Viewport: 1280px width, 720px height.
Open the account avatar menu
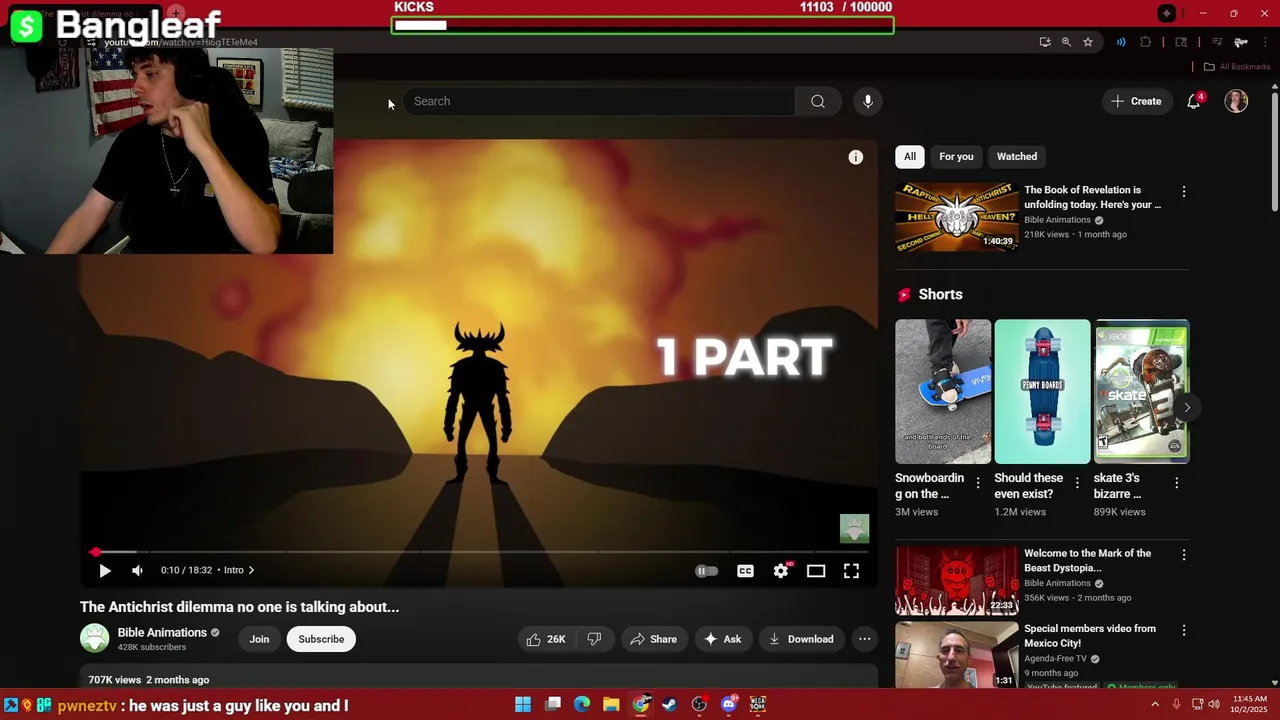(x=1237, y=101)
